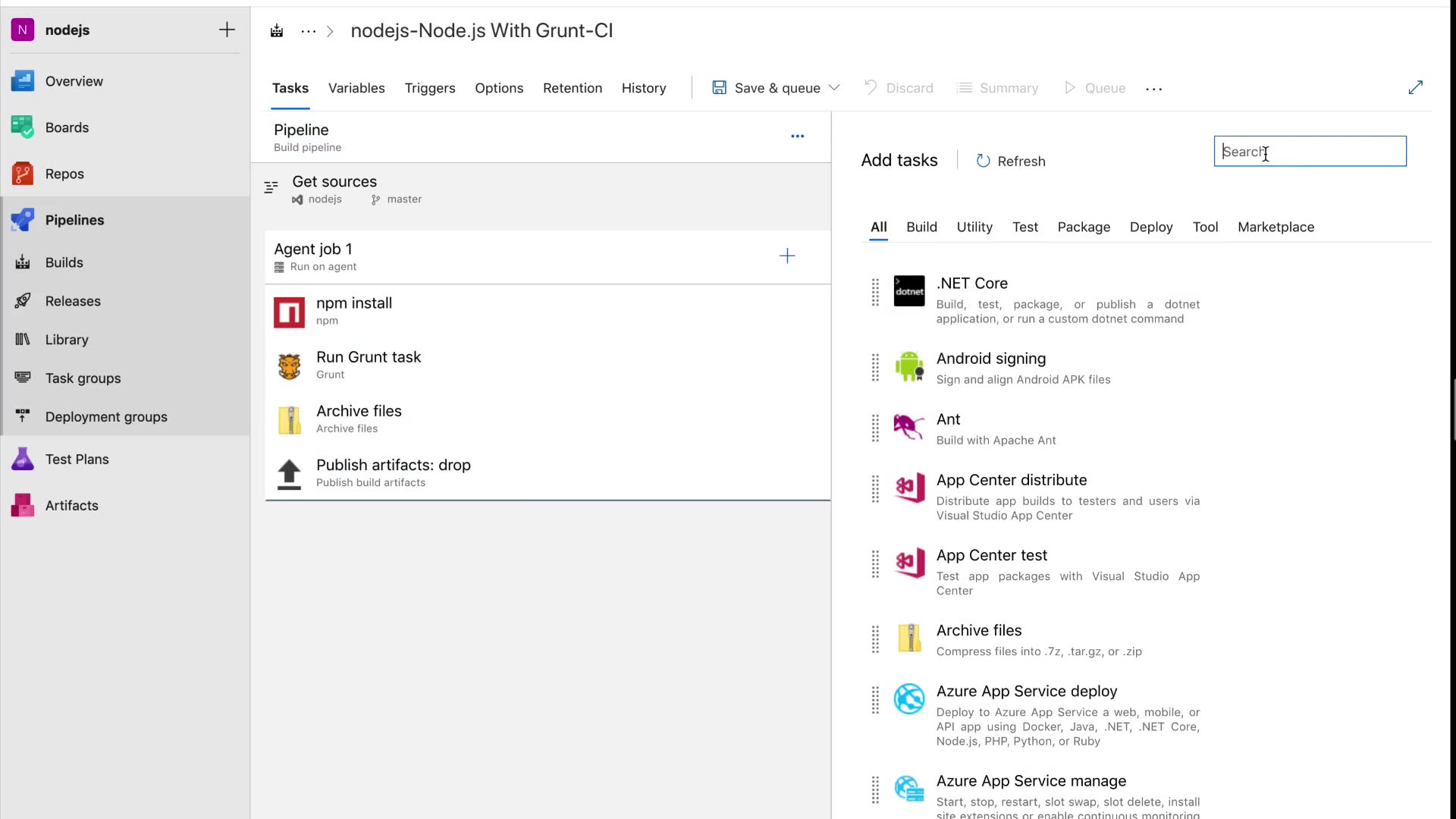
Task: Click the Refresh icon in Add tasks
Action: click(983, 161)
